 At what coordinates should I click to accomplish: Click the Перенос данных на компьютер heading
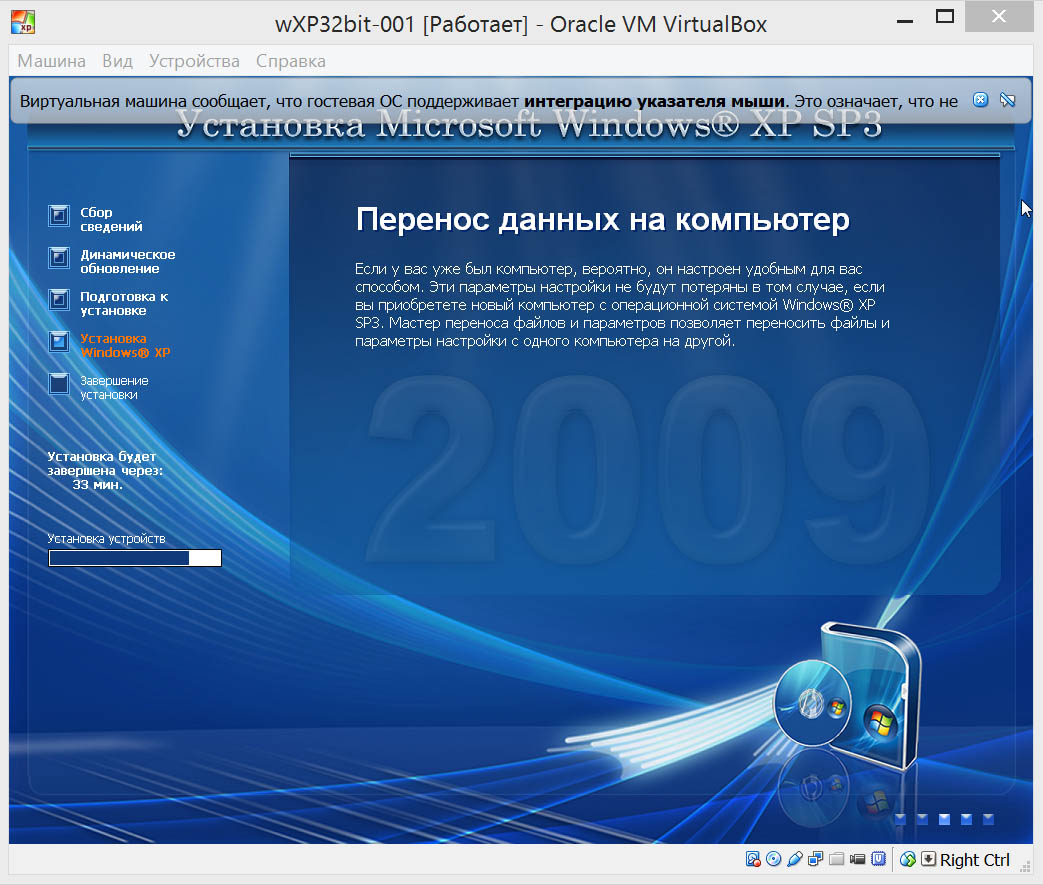603,219
